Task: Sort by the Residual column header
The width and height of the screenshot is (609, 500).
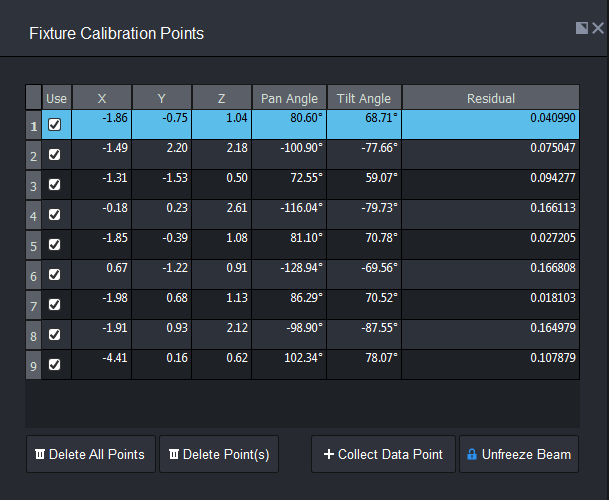Action: (490, 98)
